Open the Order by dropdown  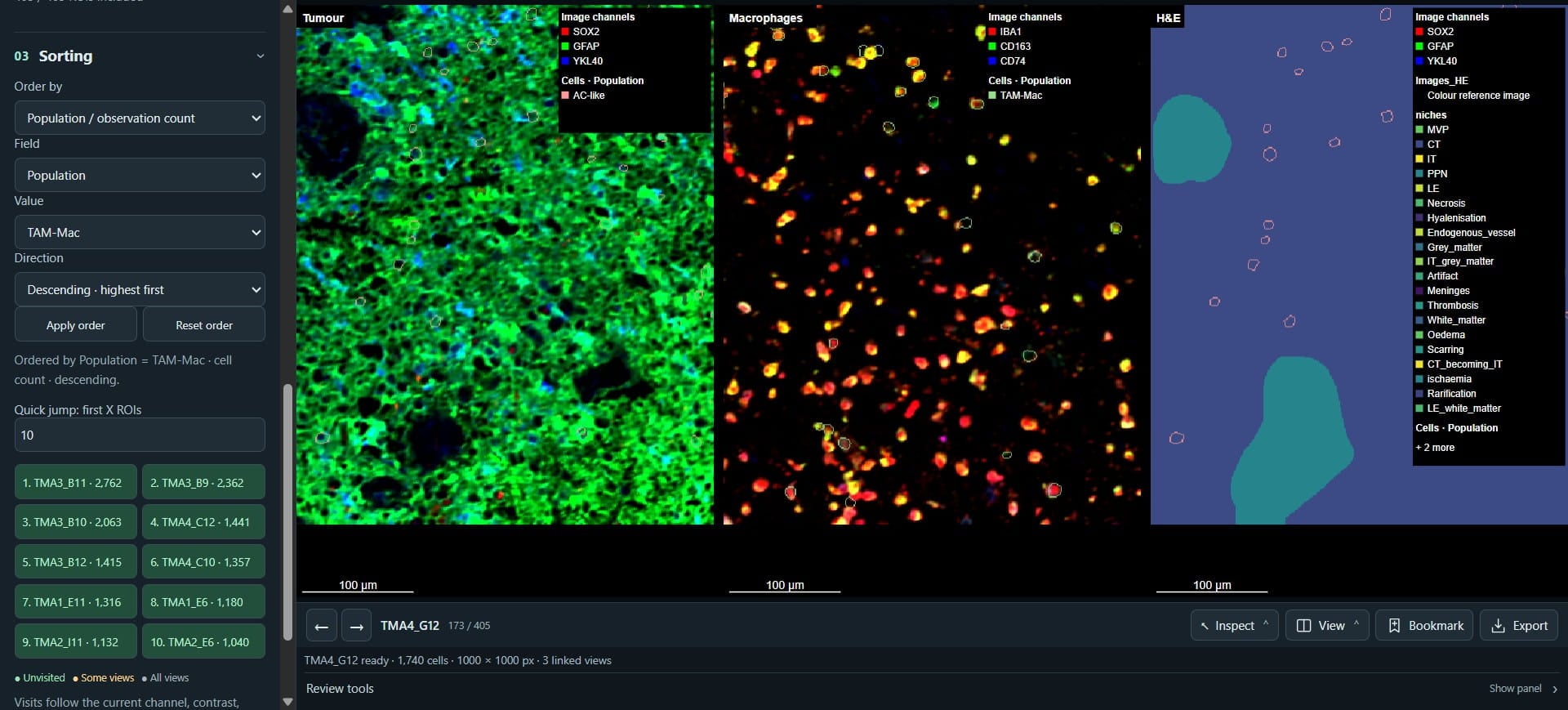(x=140, y=118)
